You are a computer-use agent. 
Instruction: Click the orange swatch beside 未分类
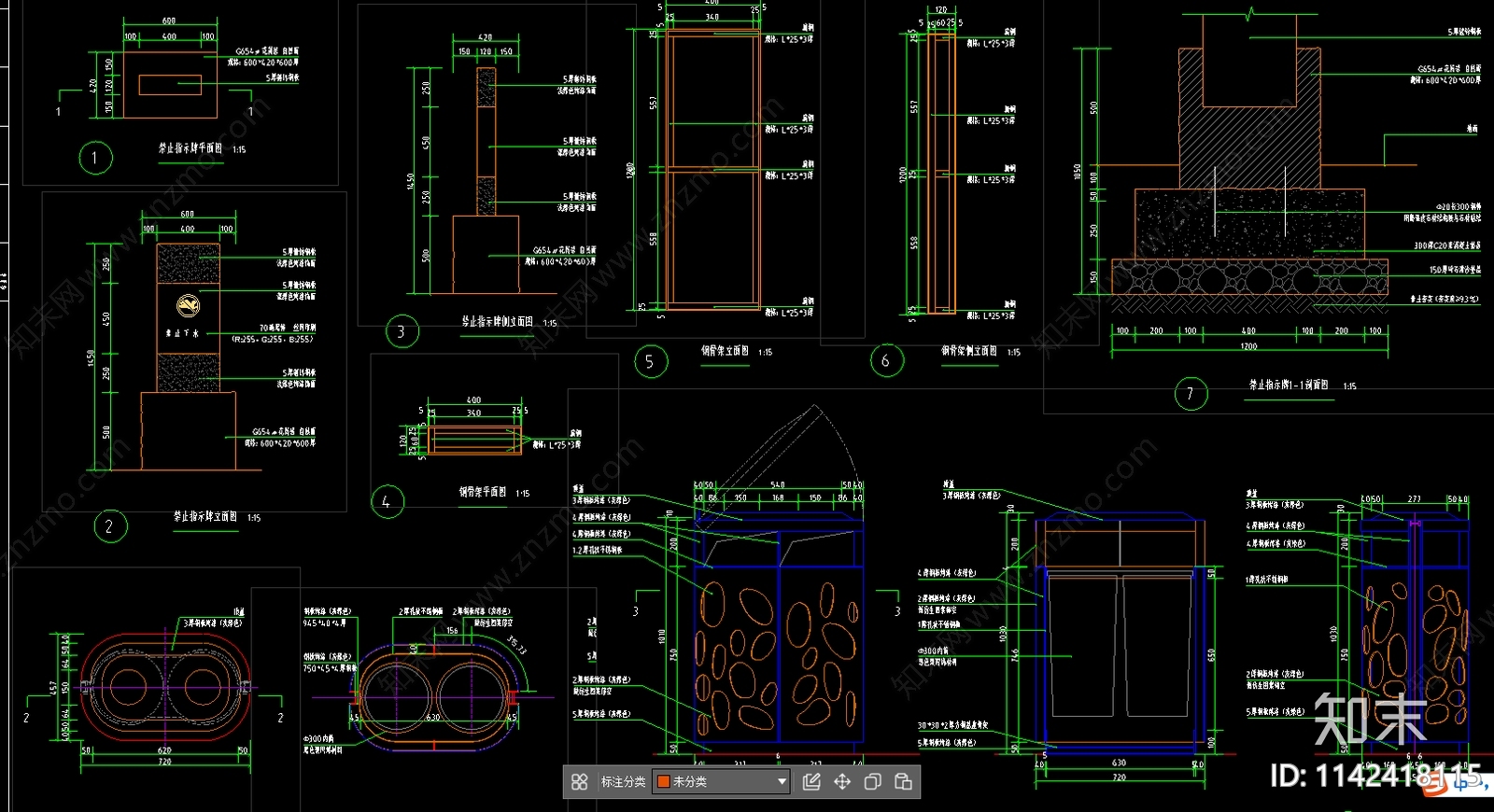pos(663,782)
